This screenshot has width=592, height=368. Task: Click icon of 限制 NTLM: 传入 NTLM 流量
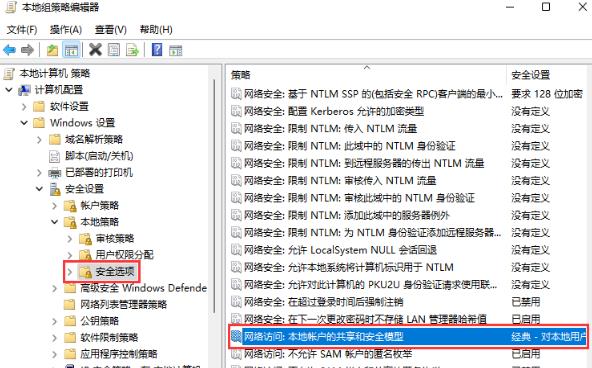pyautogui.click(x=236, y=129)
